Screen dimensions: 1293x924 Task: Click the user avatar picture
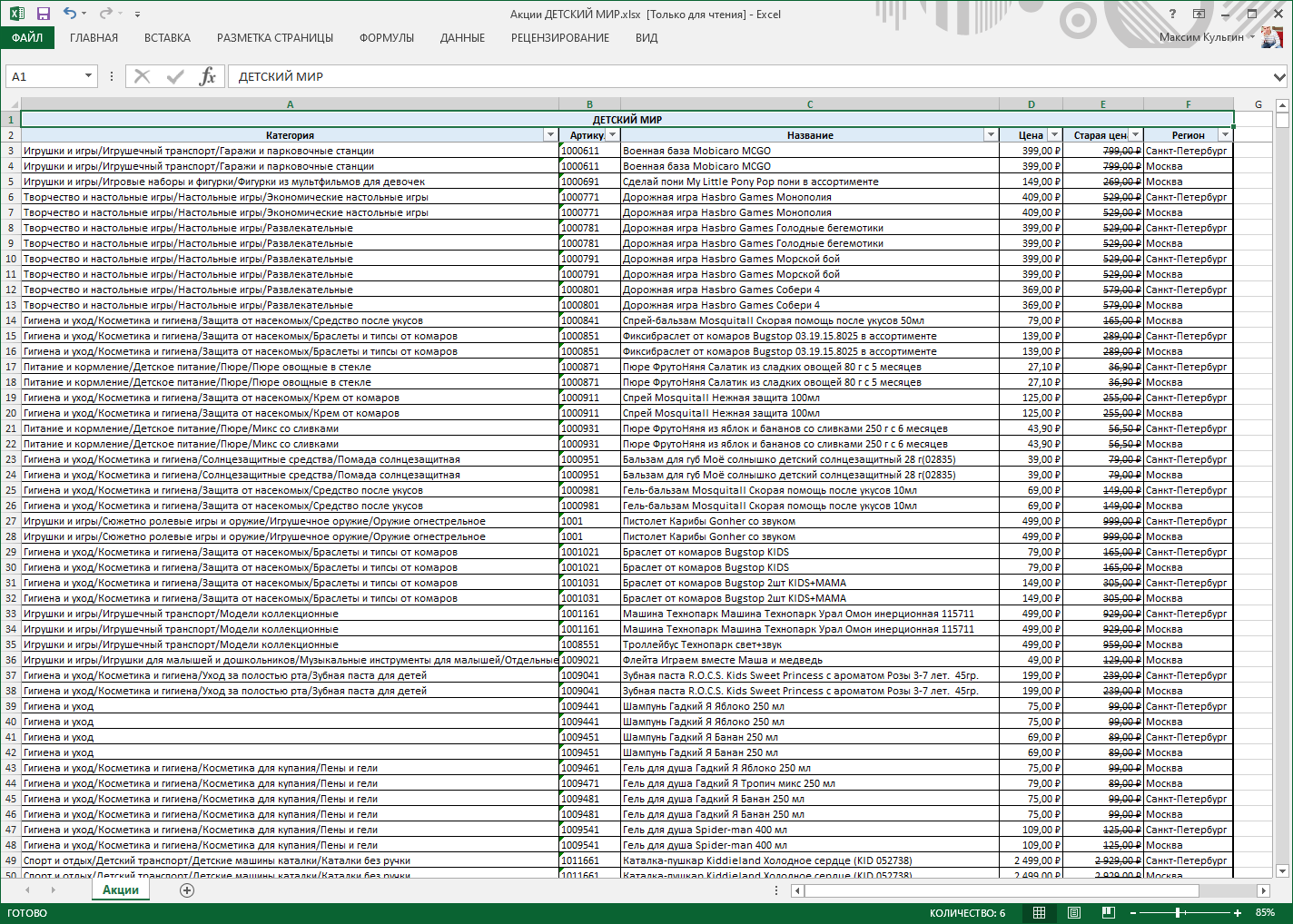click(x=1272, y=37)
